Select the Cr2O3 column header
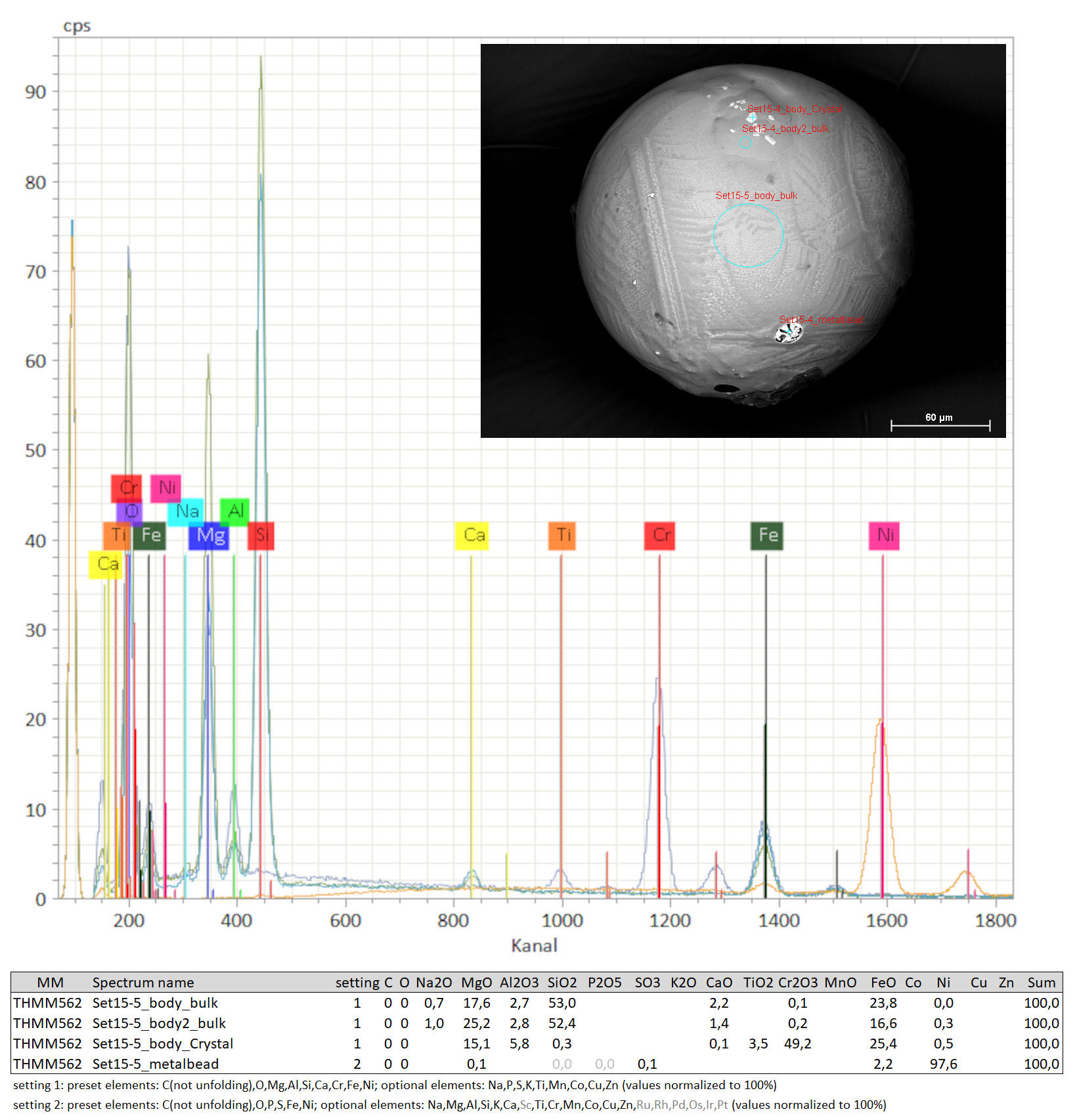This screenshot has width=1077, height=1120. [x=797, y=982]
